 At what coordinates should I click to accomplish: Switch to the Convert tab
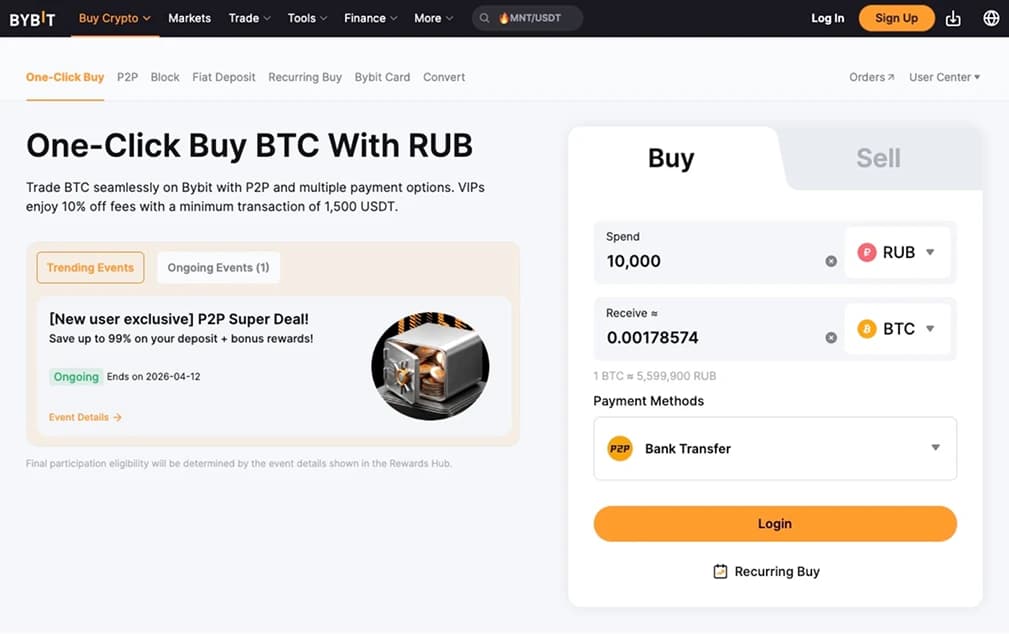(x=444, y=76)
